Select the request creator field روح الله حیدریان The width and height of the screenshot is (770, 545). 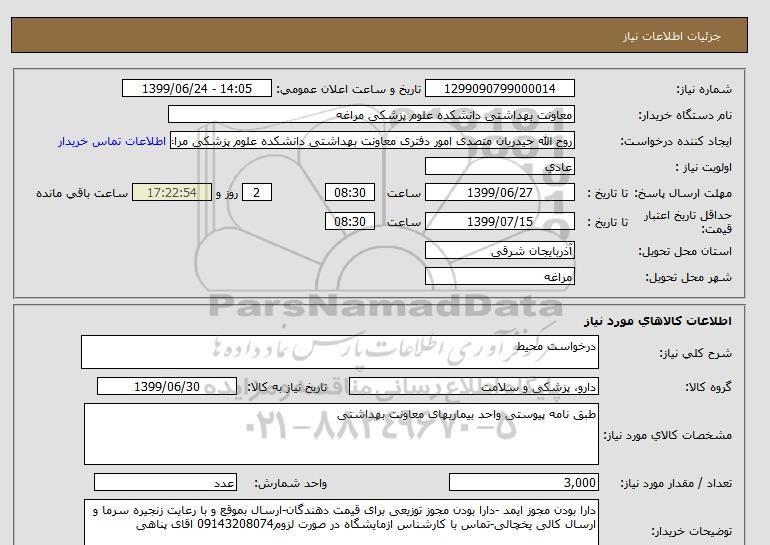pos(372,140)
